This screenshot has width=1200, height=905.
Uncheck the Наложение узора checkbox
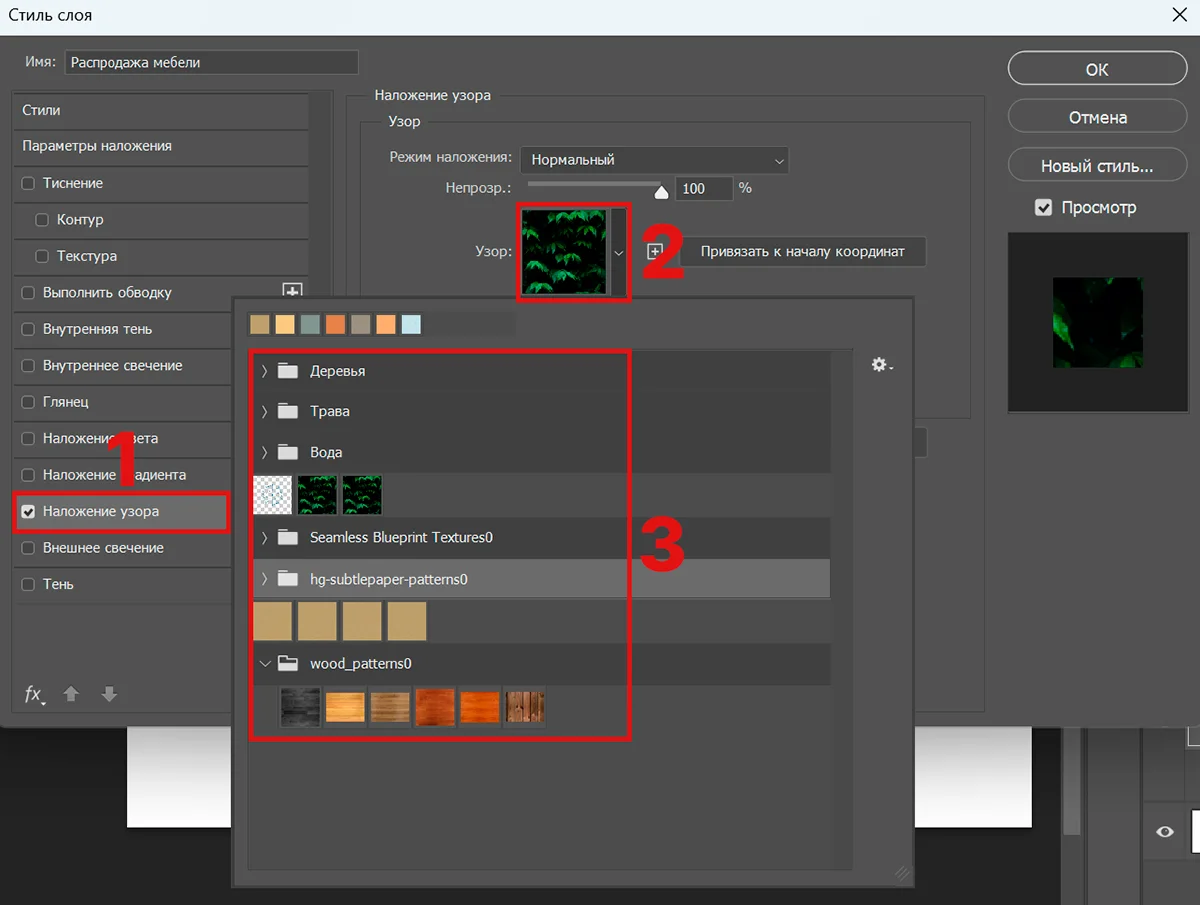28,512
